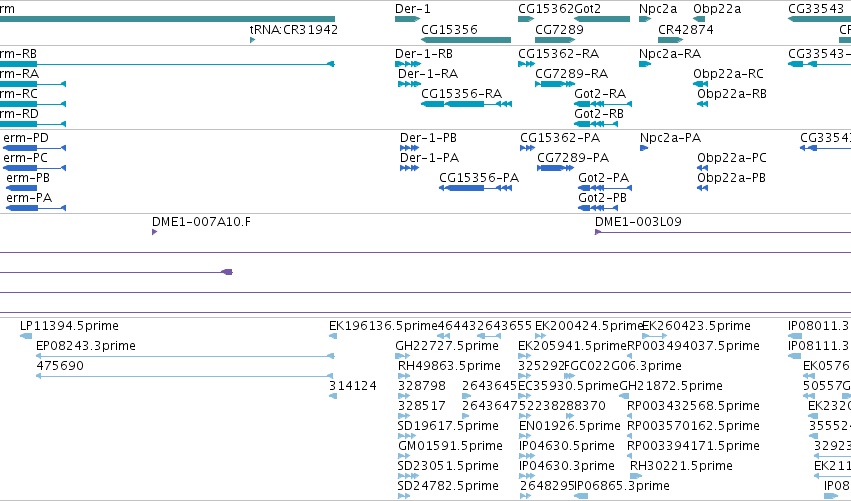Select the Obp22a gene label
The width and height of the screenshot is (851, 501).
[x=717, y=9]
